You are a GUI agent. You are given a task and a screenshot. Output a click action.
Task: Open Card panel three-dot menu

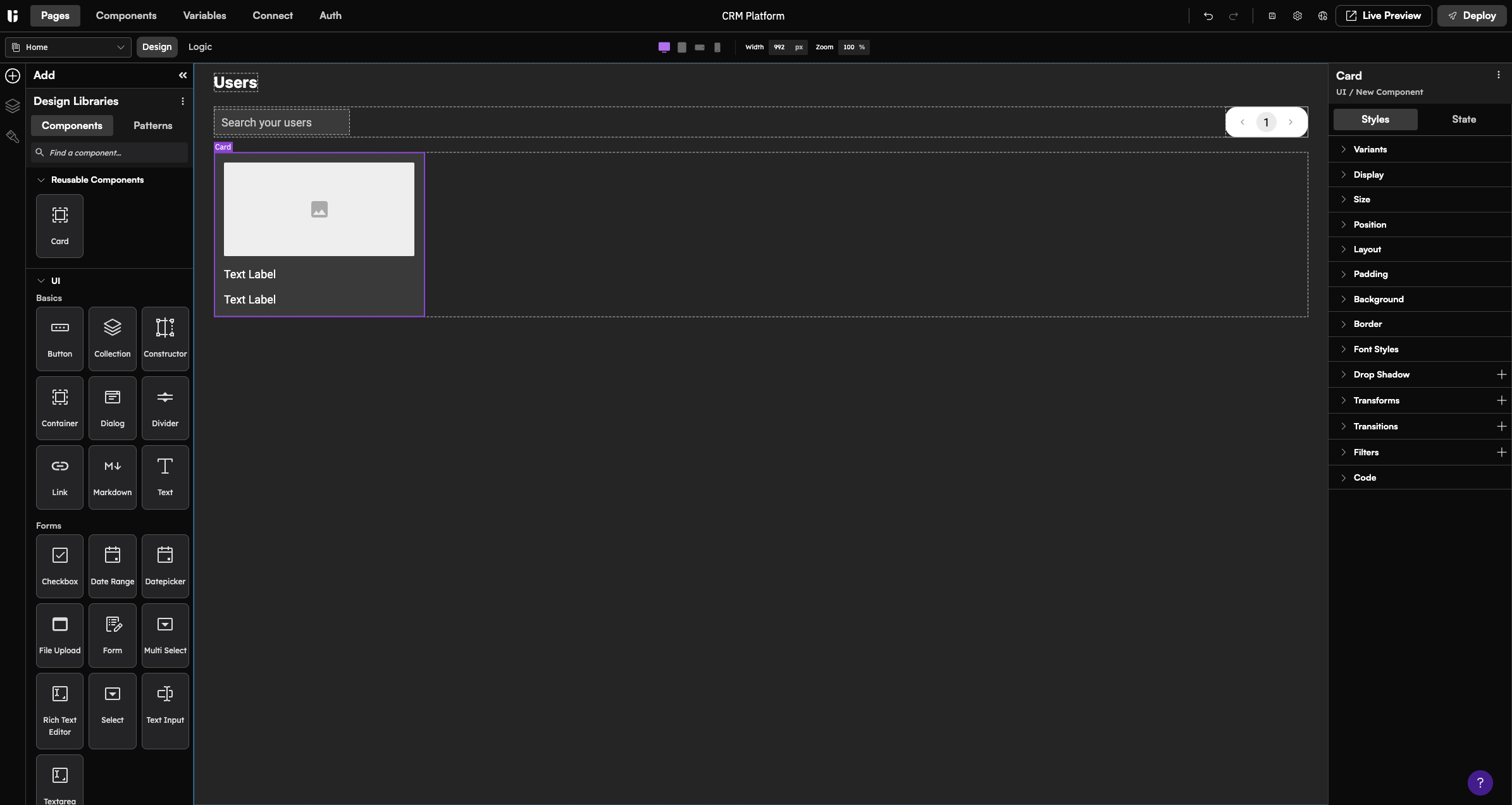pyautogui.click(x=1498, y=75)
